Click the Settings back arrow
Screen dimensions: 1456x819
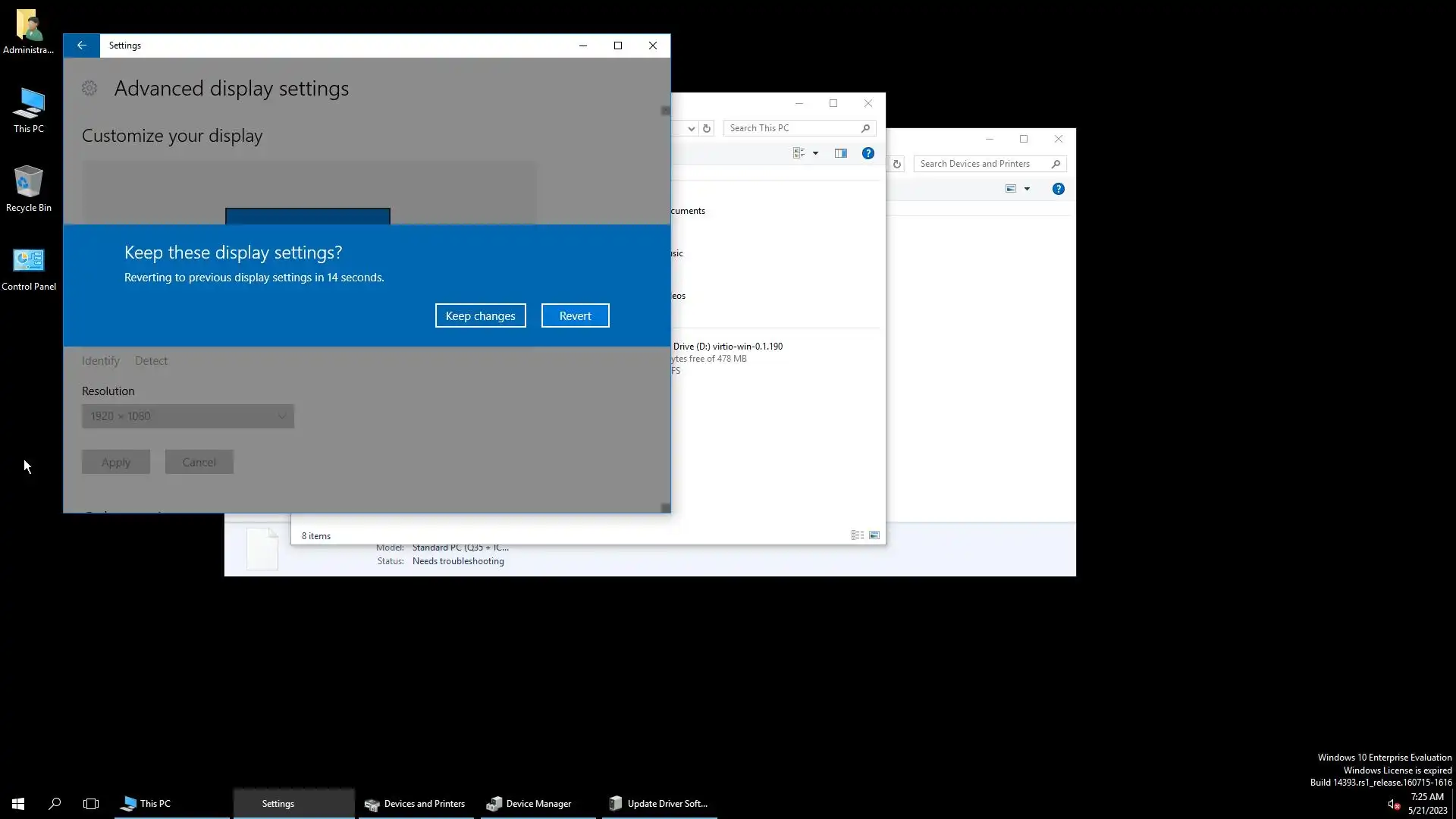[81, 45]
